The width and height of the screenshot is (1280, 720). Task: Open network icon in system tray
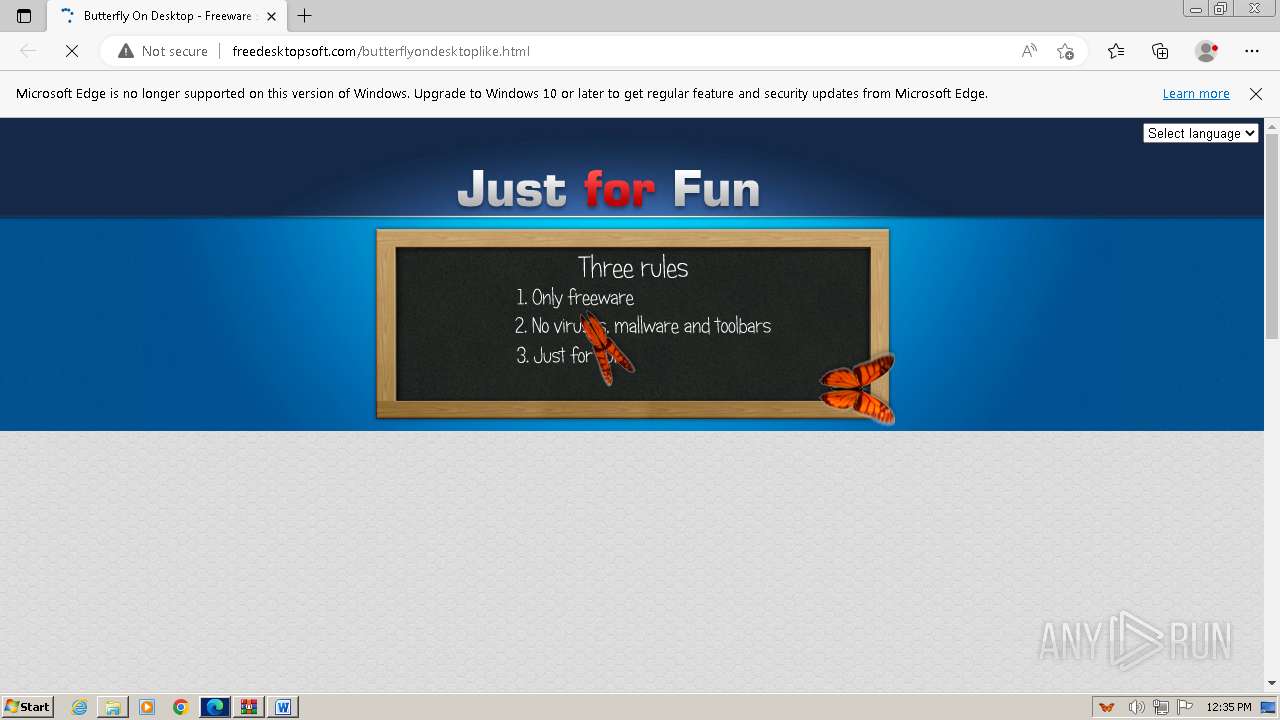1161,707
